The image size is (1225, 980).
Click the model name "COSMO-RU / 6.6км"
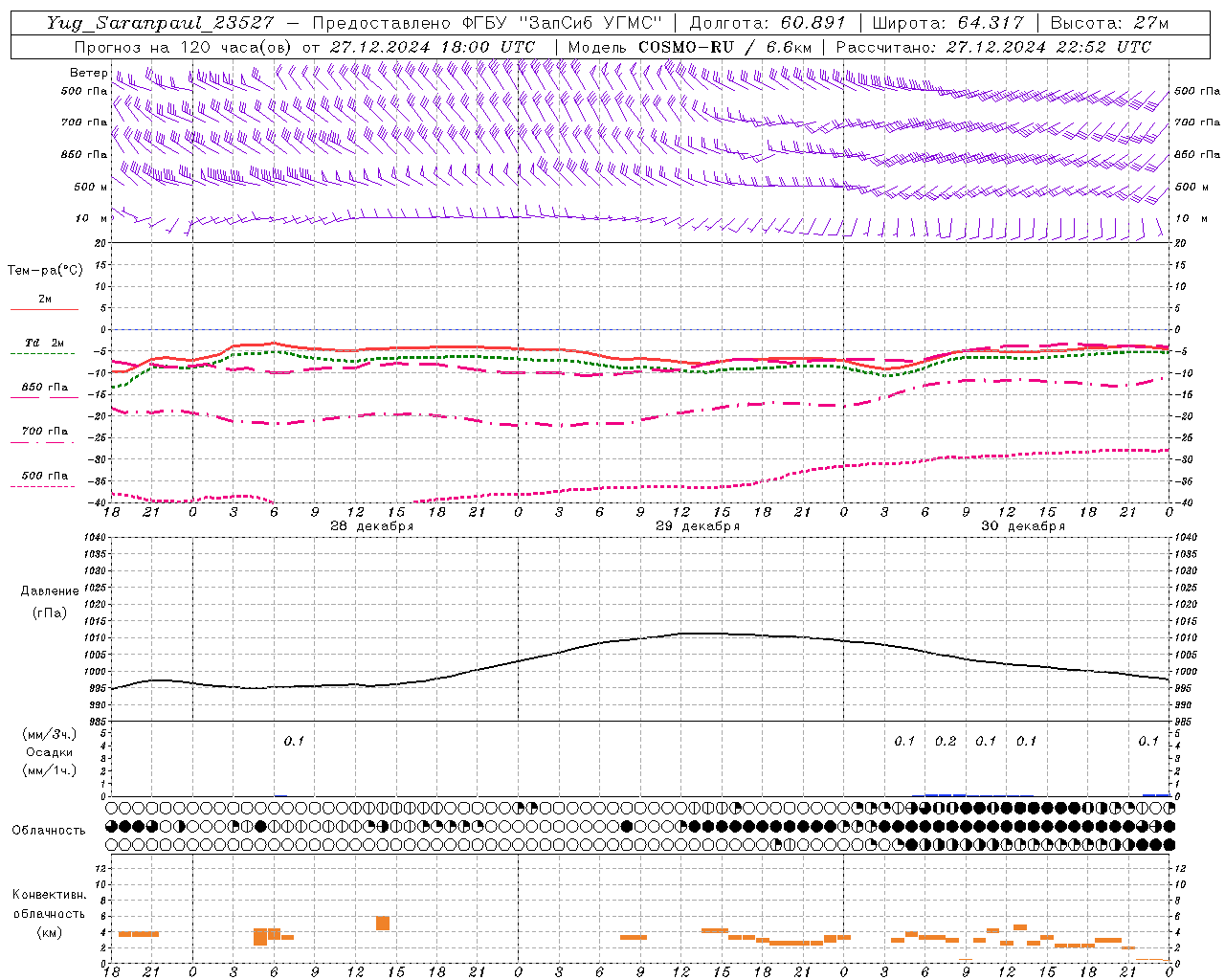point(724,47)
